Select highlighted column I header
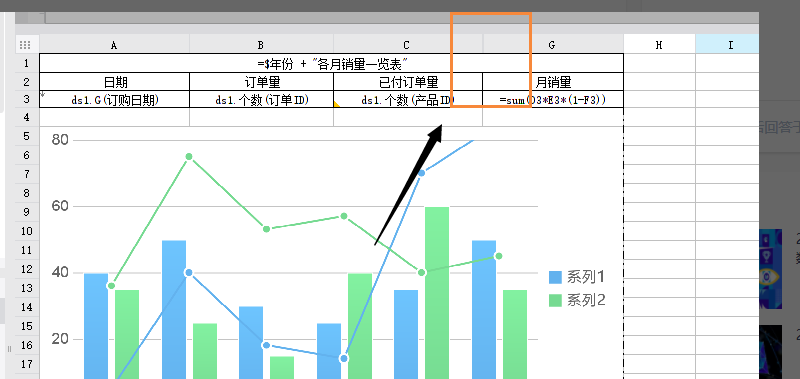Screen dimensions: 800x379 [728, 45]
